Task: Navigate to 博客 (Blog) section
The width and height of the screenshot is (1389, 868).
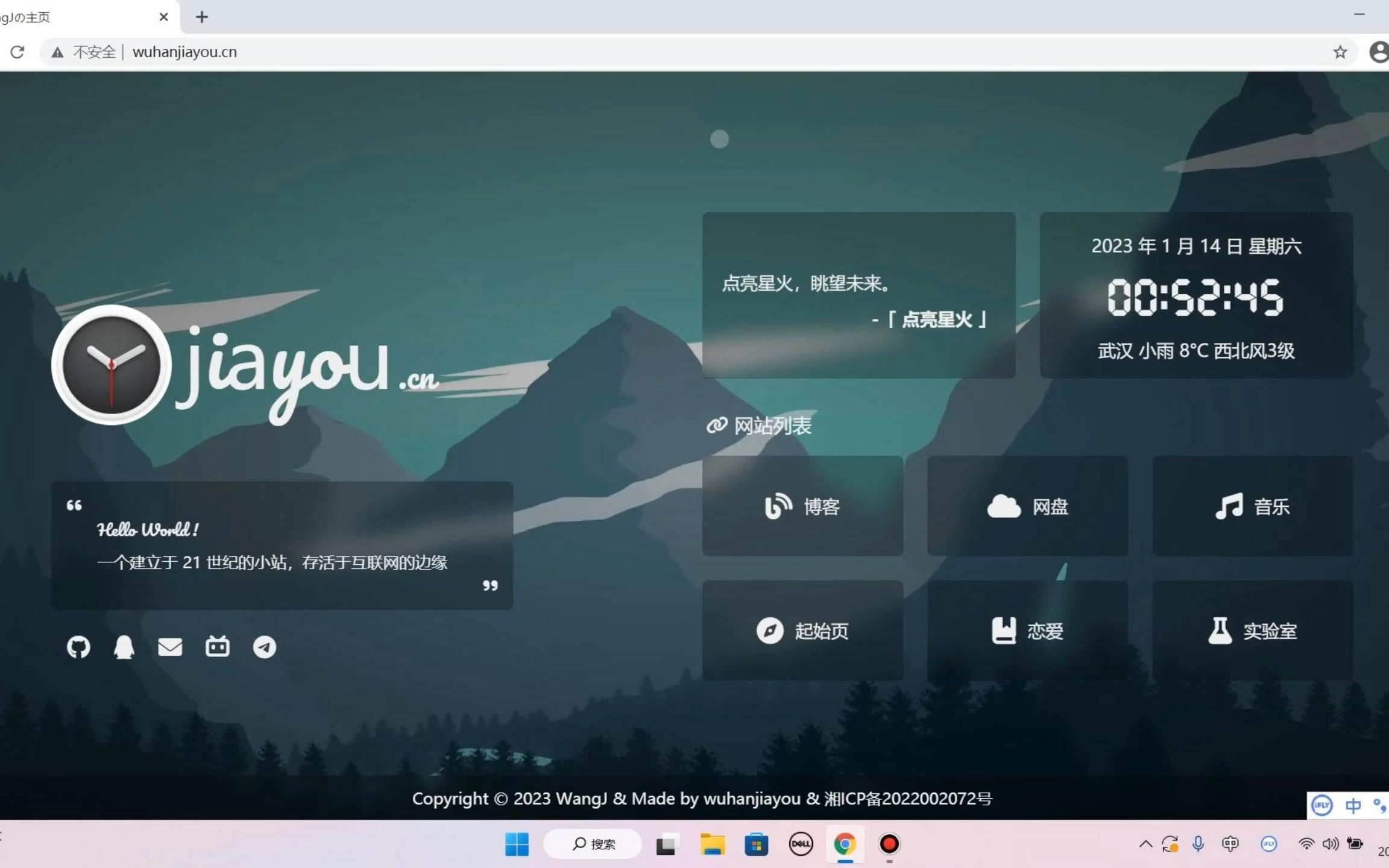Action: tap(801, 507)
